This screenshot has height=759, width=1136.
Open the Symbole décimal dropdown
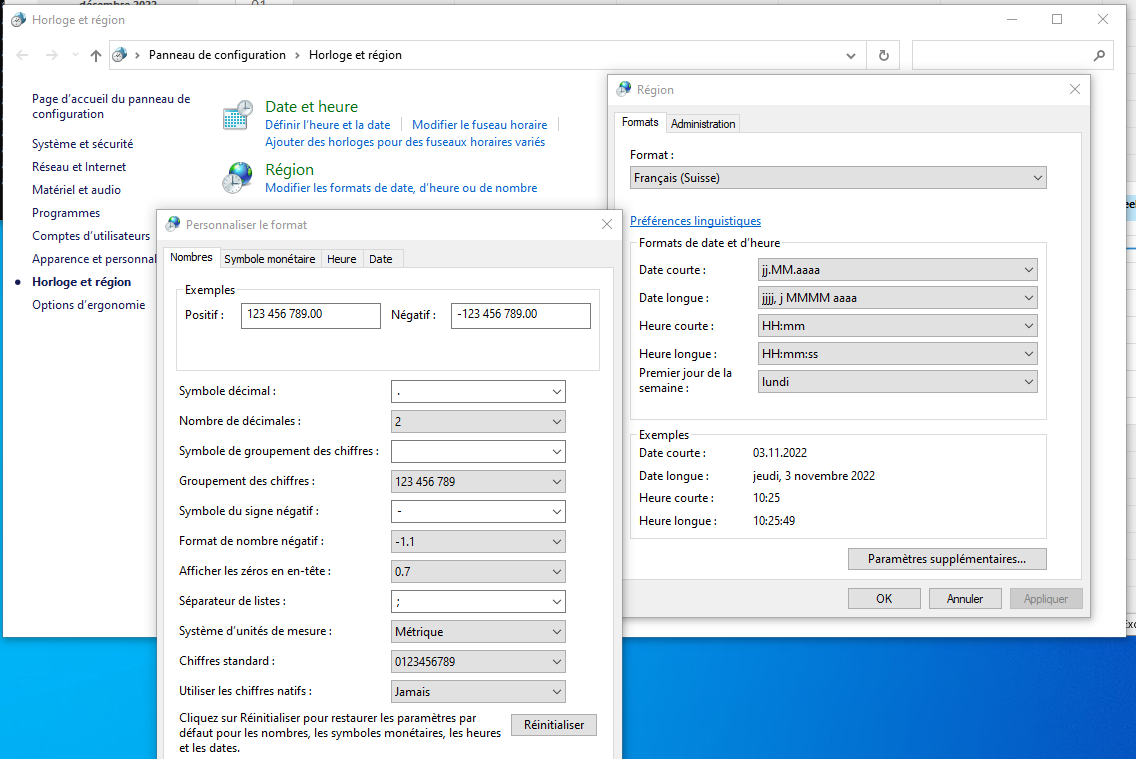tap(557, 392)
